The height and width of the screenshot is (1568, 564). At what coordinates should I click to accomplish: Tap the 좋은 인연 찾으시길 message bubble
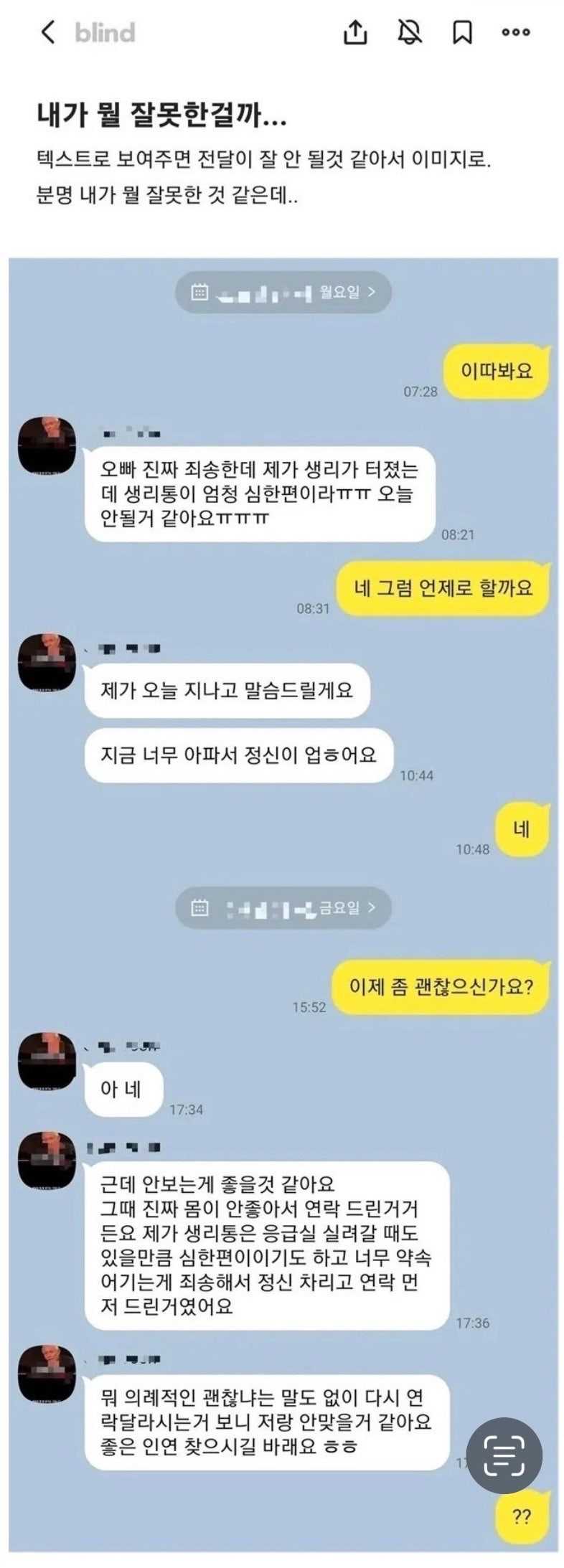point(267,1422)
